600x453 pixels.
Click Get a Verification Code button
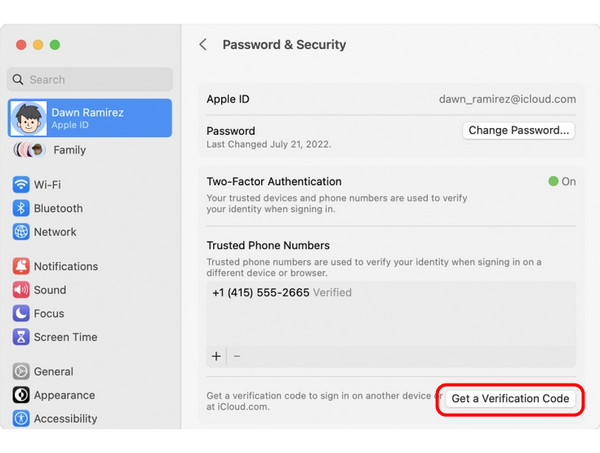[510, 399]
